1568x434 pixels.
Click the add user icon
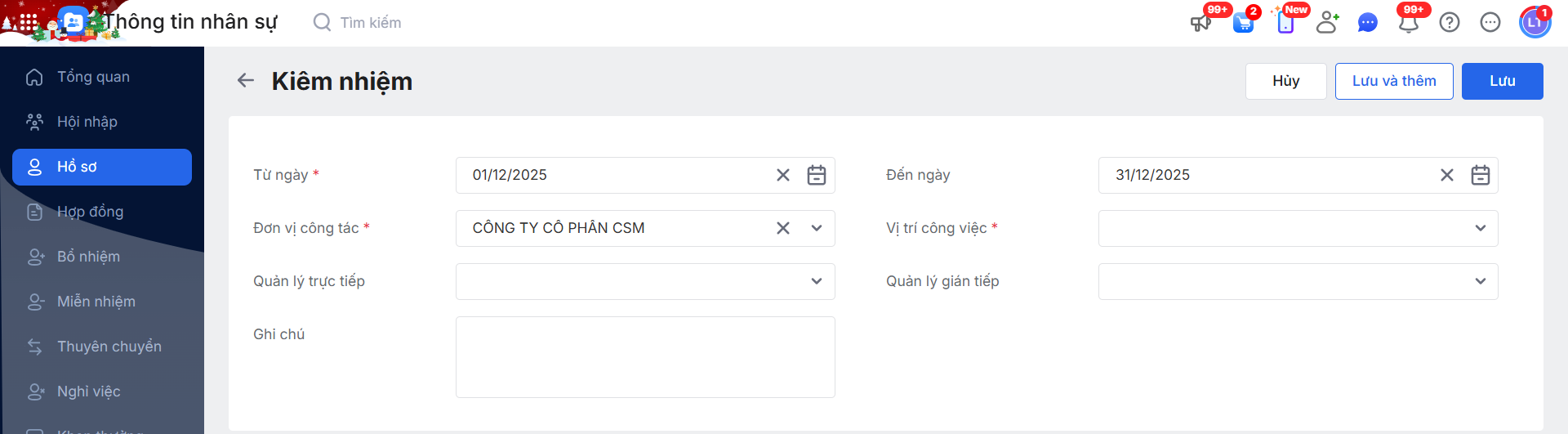click(1327, 22)
